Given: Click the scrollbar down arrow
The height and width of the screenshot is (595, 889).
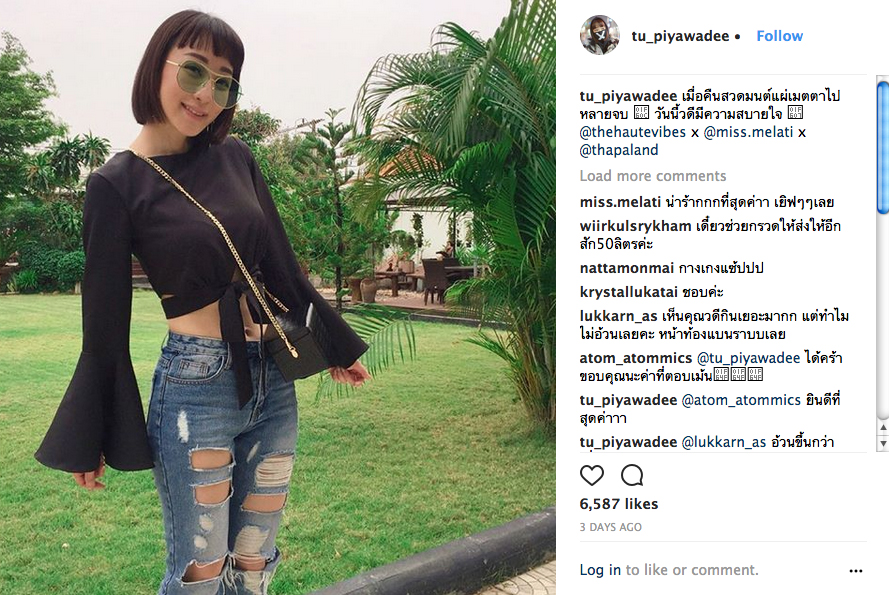Looking at the screenshot, I should pos(883,443).
